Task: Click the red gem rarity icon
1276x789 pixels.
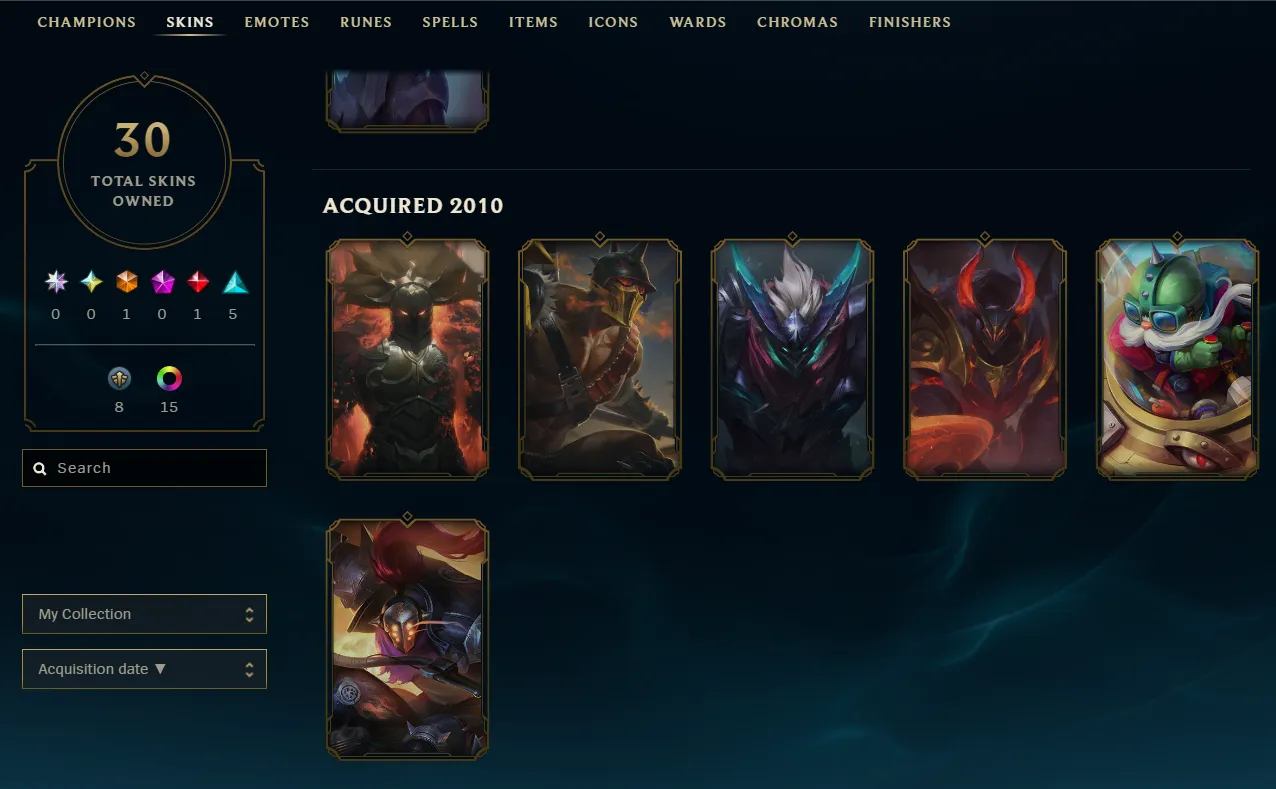Action: click(198, 282)
